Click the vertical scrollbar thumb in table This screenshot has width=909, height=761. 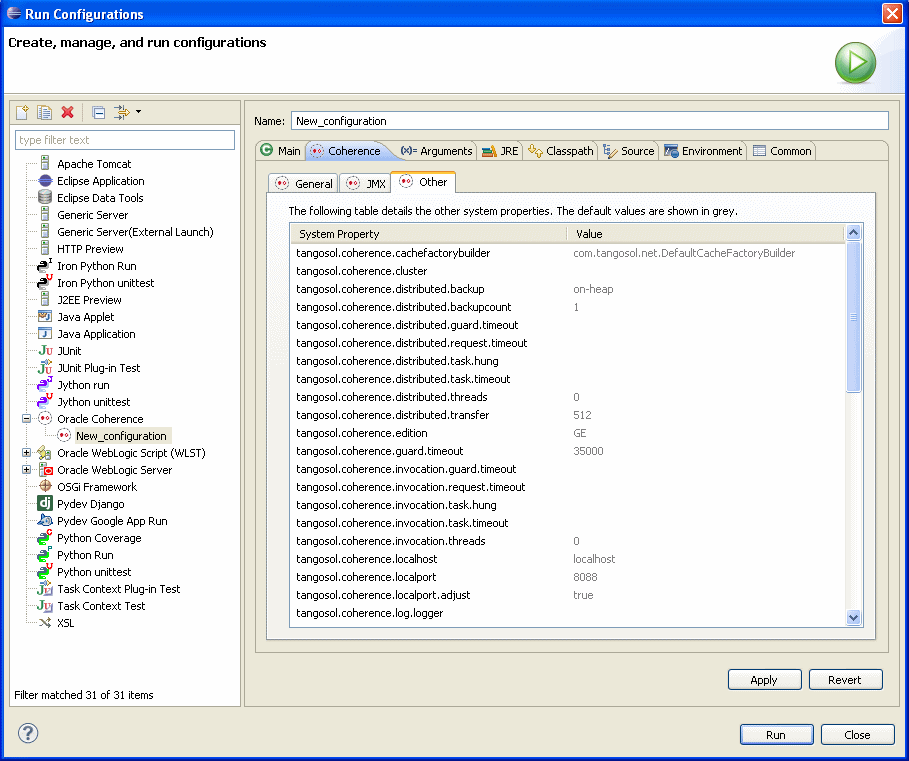853,317
